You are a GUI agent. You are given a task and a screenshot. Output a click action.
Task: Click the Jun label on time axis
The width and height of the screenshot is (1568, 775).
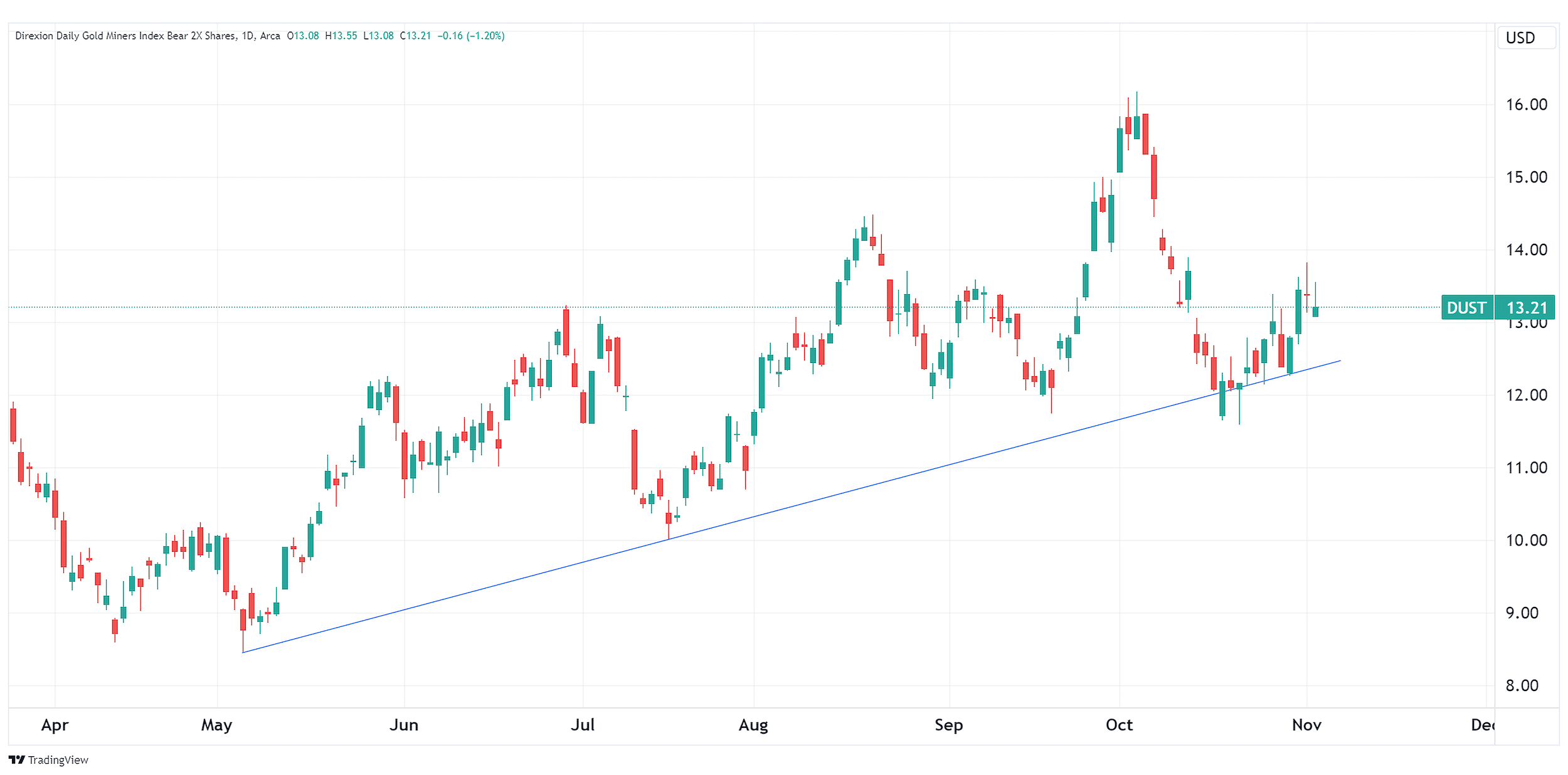(x=404, y=725)
